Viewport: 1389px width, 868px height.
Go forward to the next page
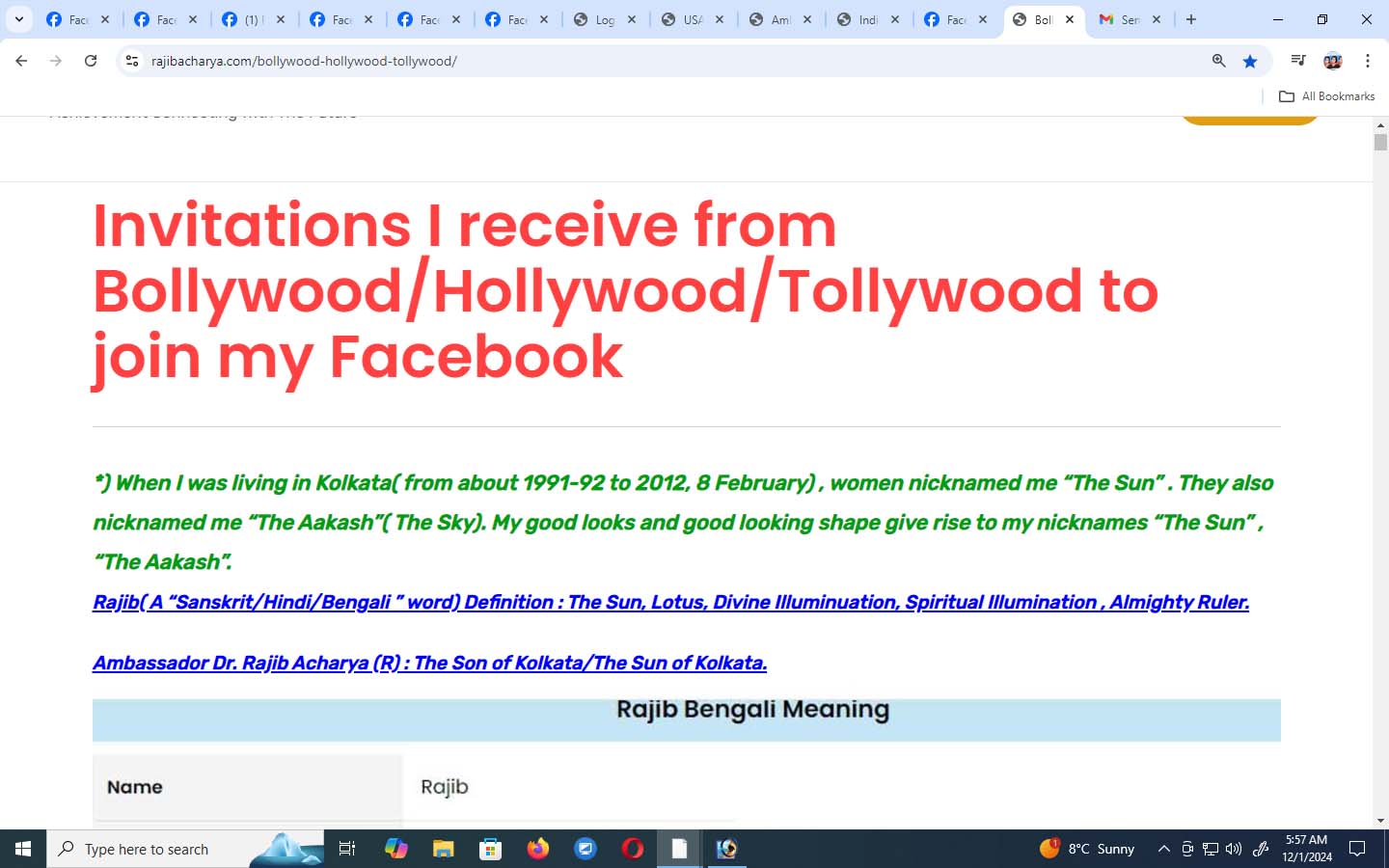(x=56, y=61)
